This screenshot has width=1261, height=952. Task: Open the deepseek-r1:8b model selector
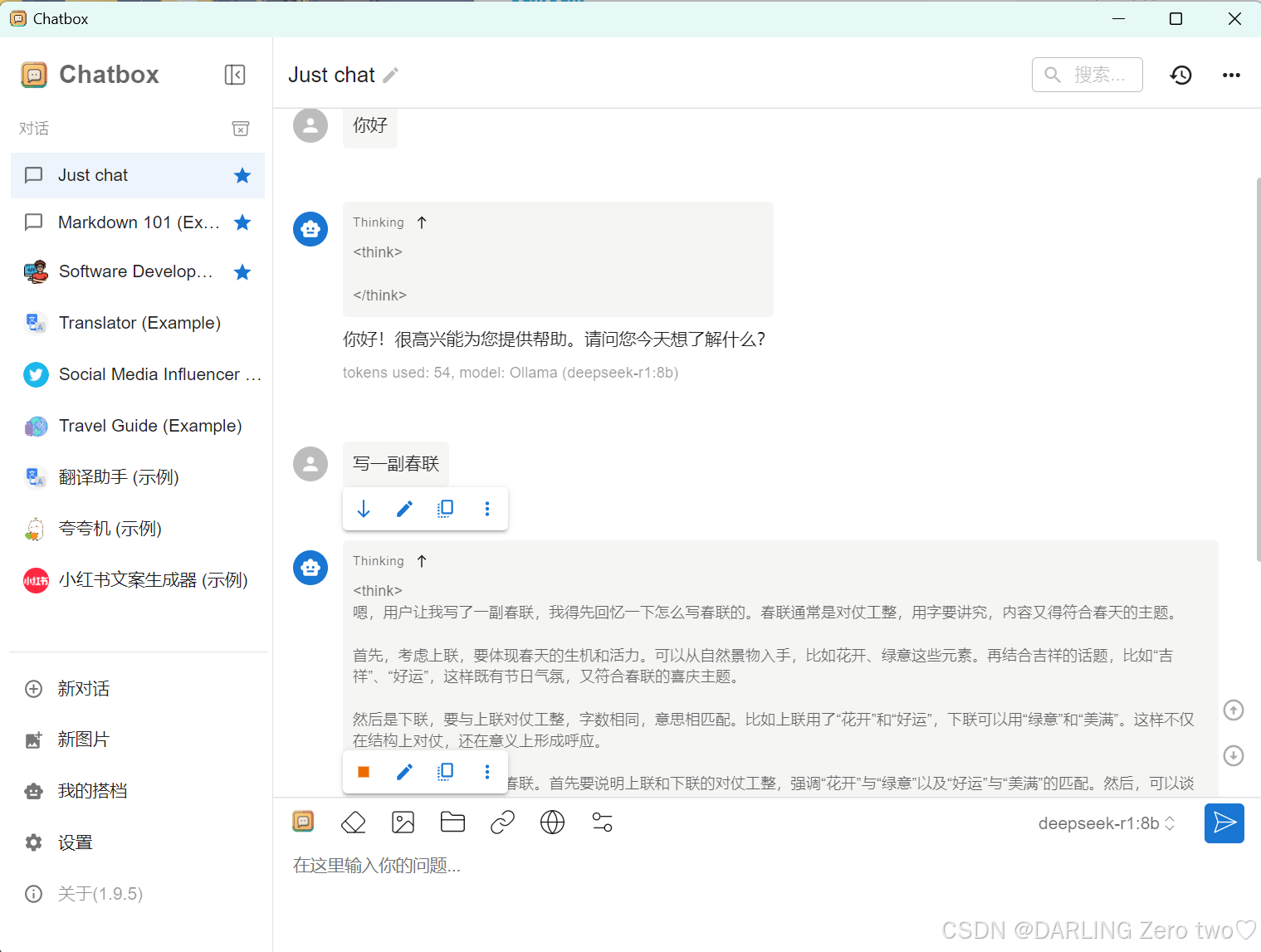1106,823
